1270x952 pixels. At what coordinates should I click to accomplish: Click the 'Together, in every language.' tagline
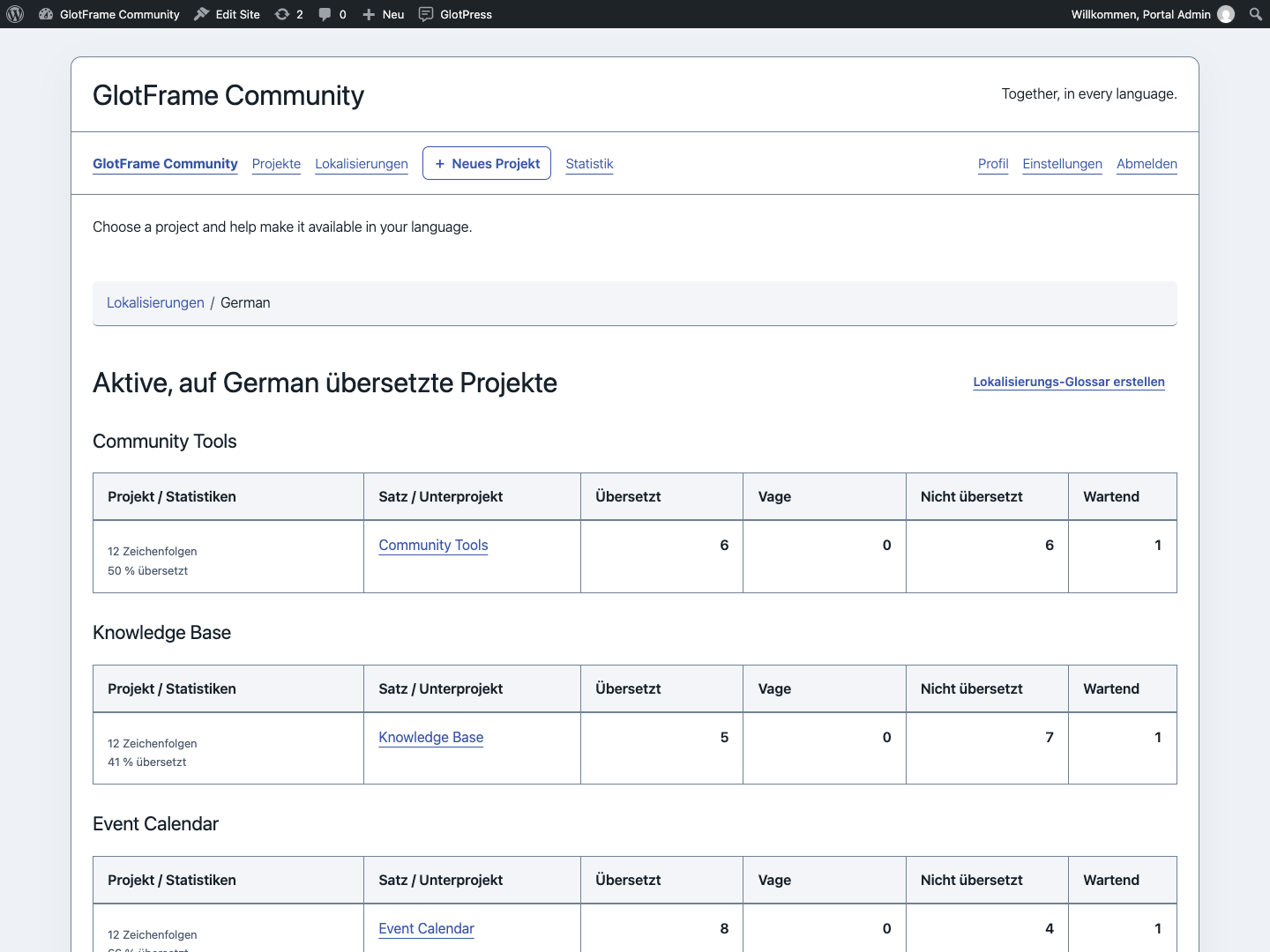point(1089,93)
